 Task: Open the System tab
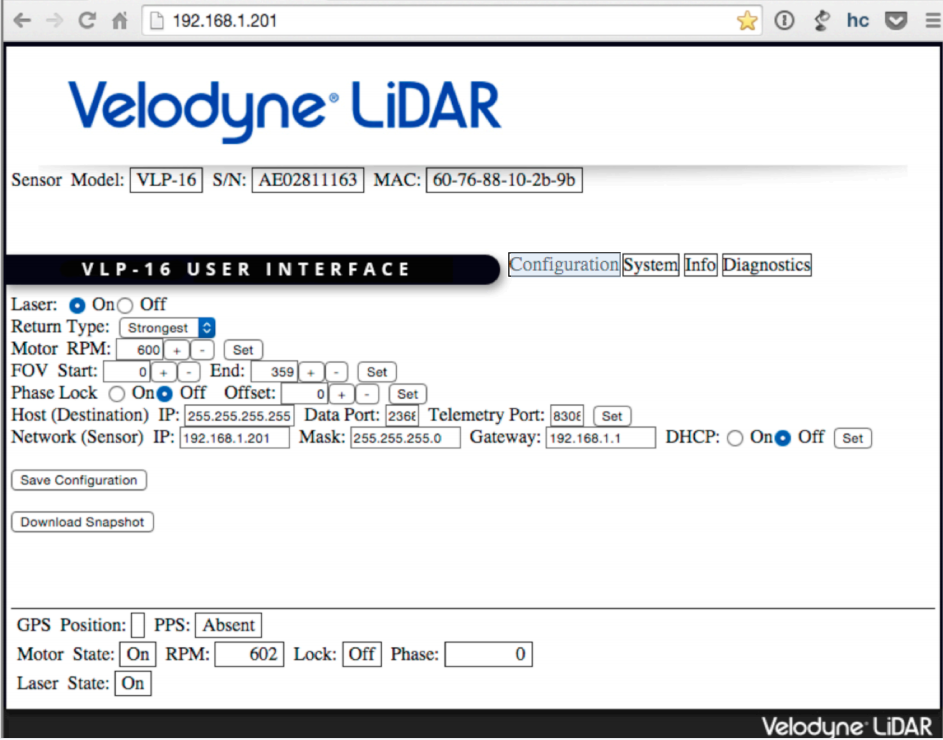click(x=651, y=265)
